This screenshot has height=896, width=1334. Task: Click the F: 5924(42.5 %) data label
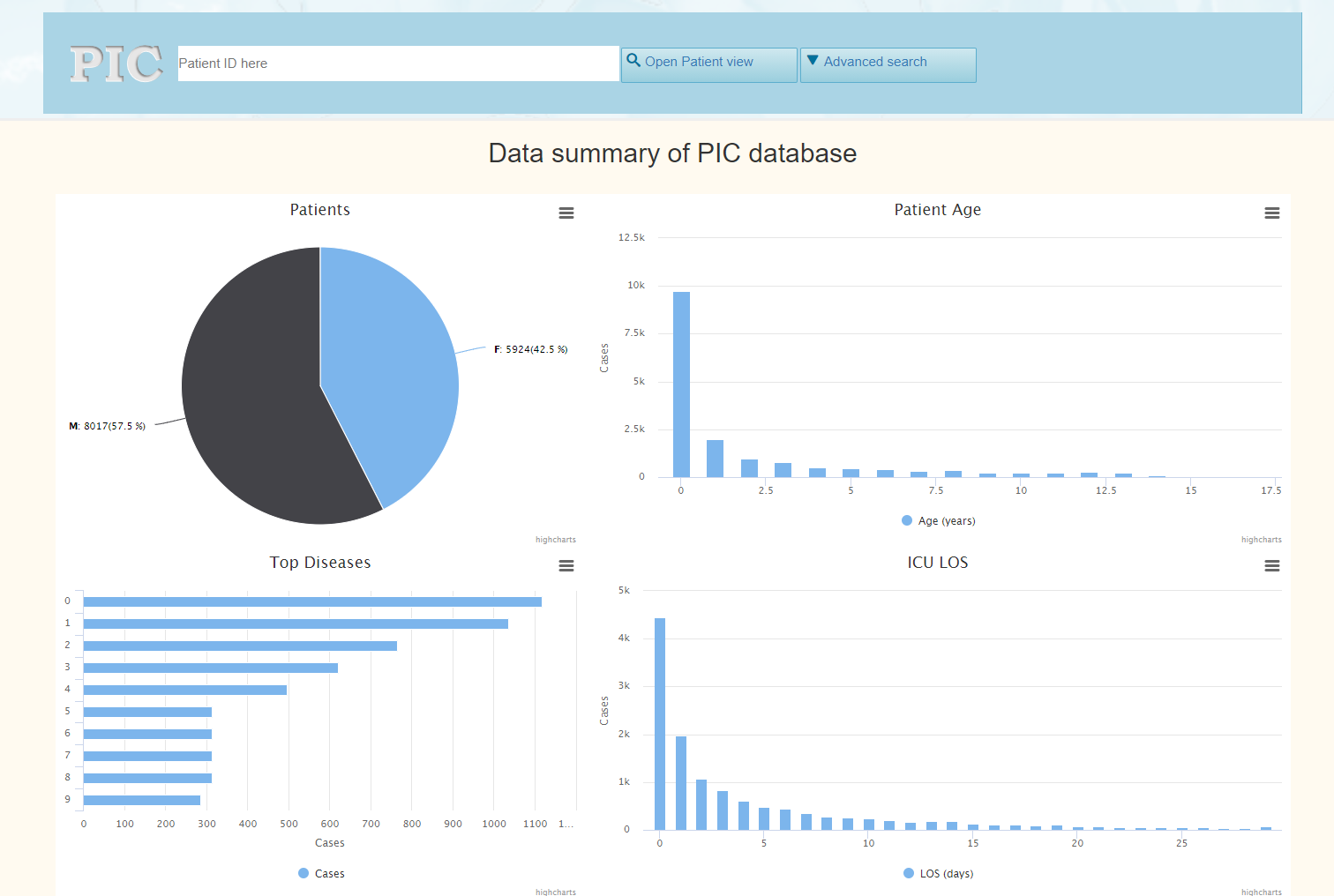point(530,349)
